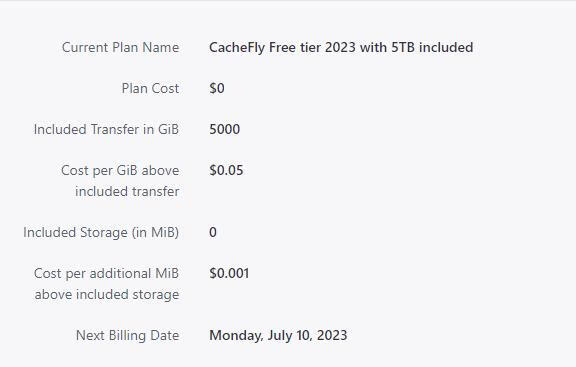This screenshot has height=367, width=576.
Task: Click the Current Plan Name label
Action: [120, 47]
